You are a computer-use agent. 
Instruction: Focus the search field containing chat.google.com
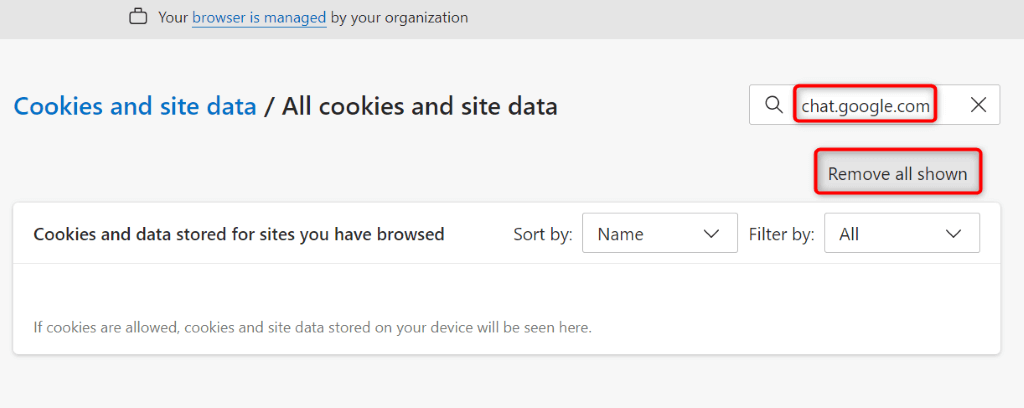click(865, 105)
